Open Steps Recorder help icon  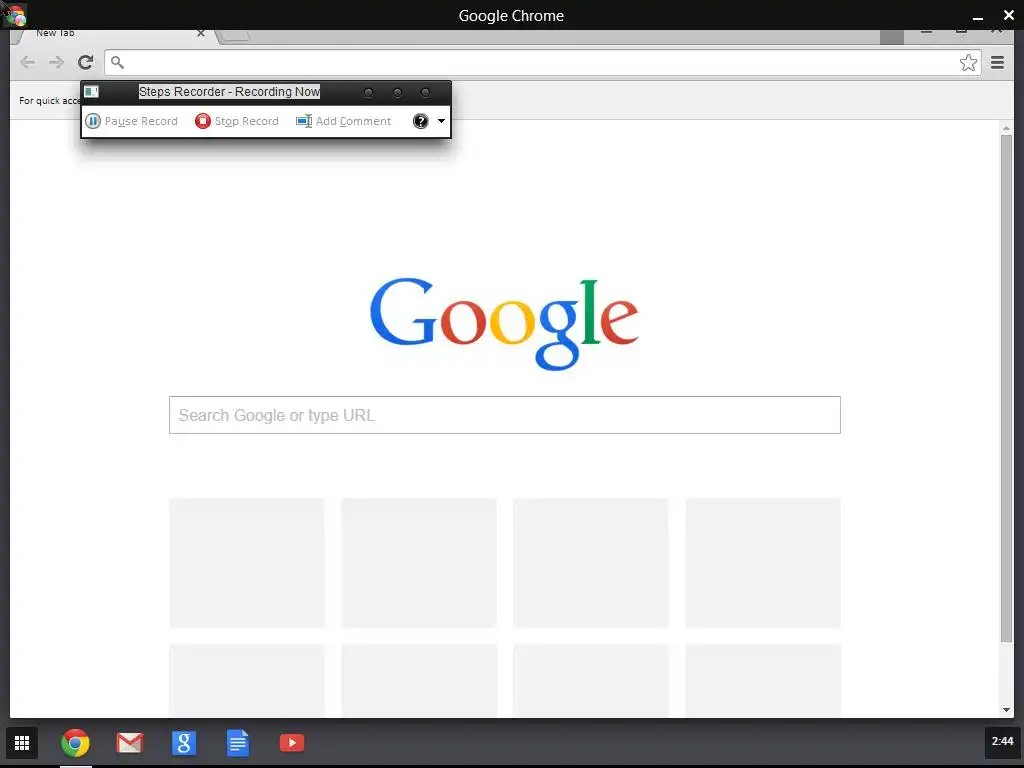coord(421,121)
